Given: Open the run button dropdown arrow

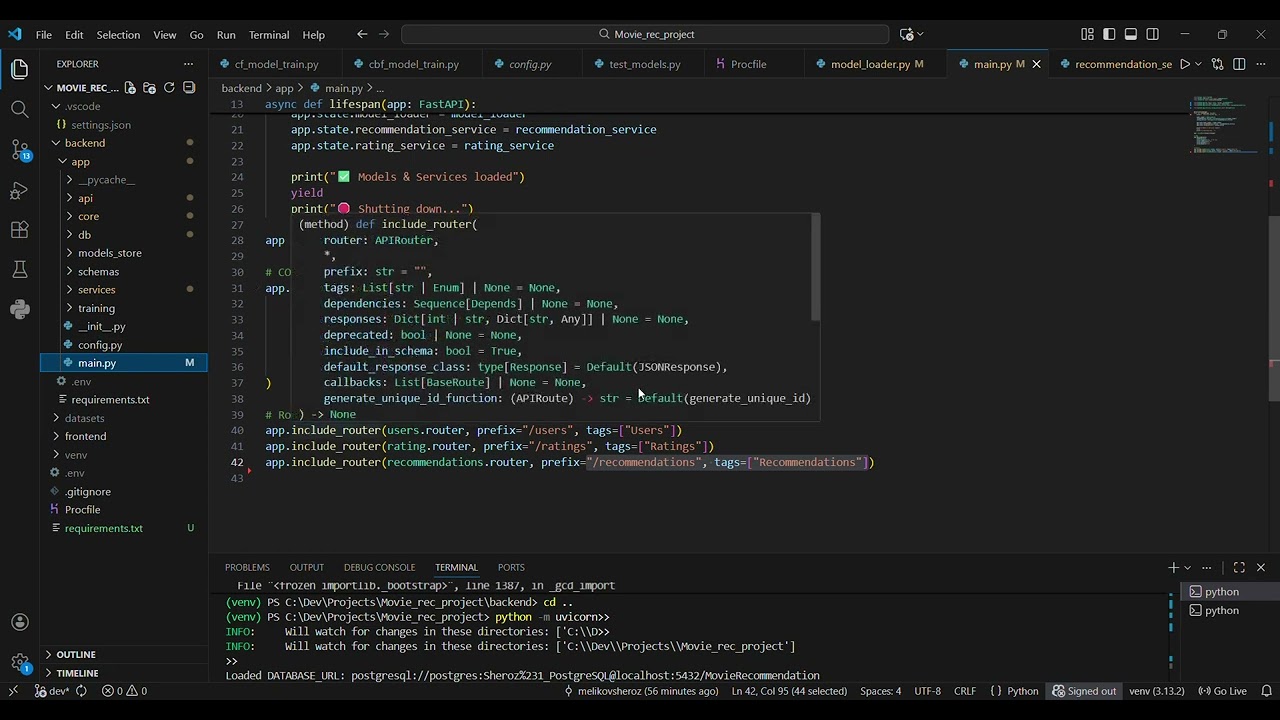Looking at the screenshot, I should [1199, 64].
